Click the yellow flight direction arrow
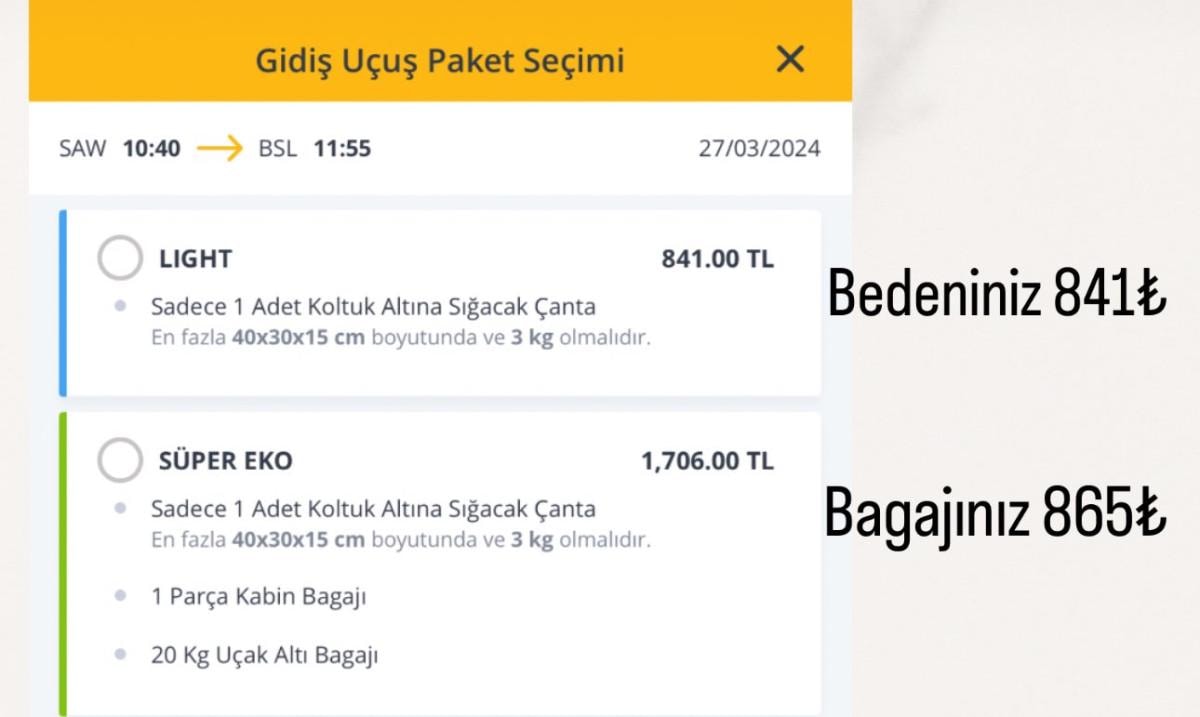1200x717 pixels. (x=220, y=150)
